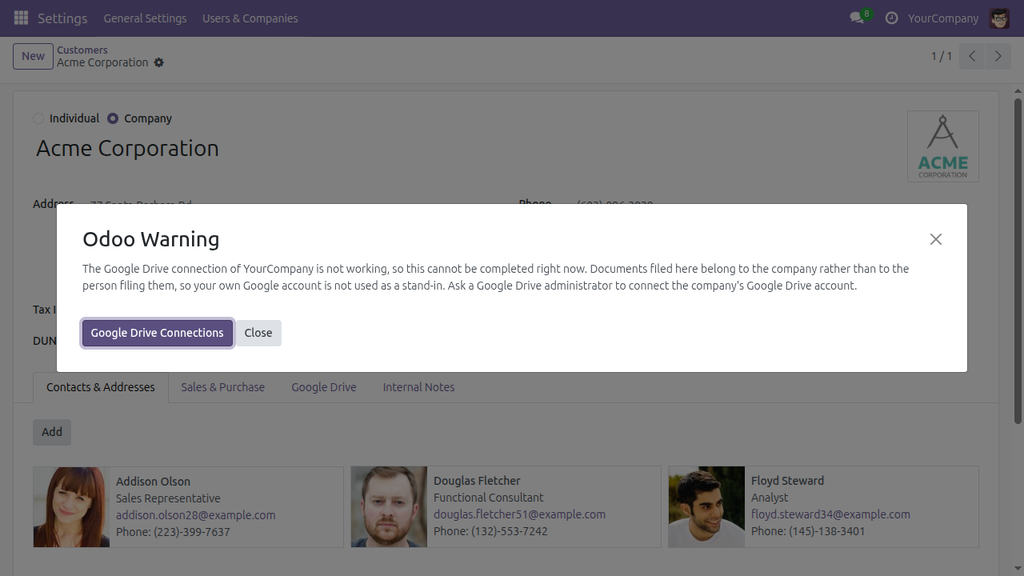Click floyd.steward34@example.com email link

(830, 515)
